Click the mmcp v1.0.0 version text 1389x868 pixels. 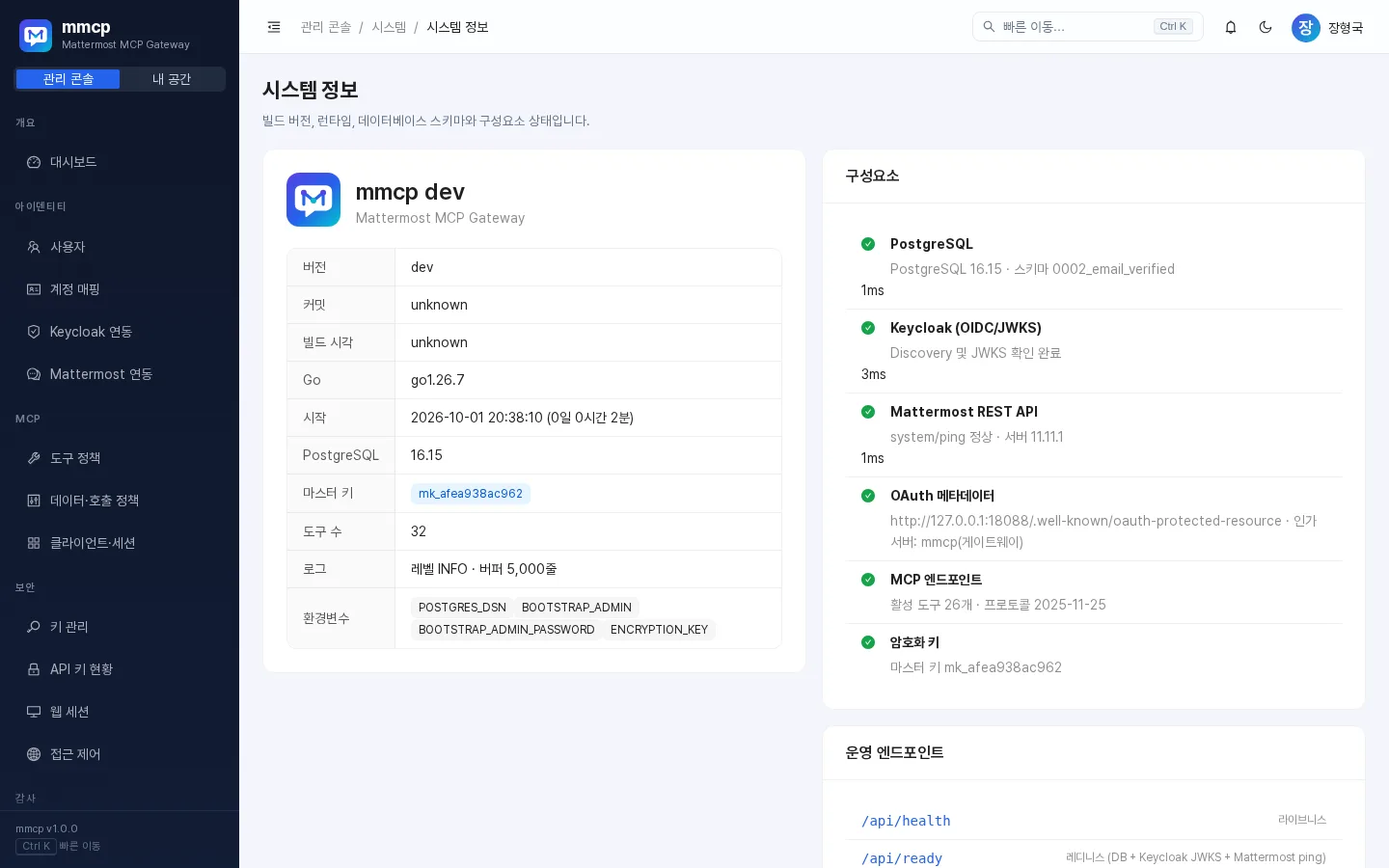point(46,828)
